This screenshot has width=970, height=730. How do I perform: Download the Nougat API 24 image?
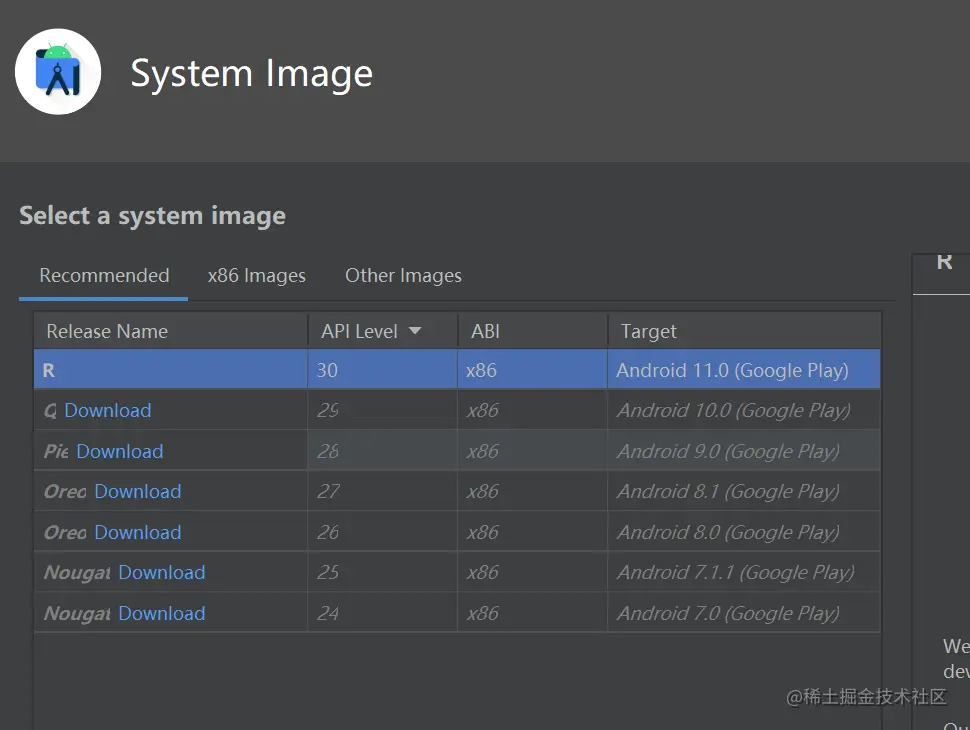click(x=162, y=613)
